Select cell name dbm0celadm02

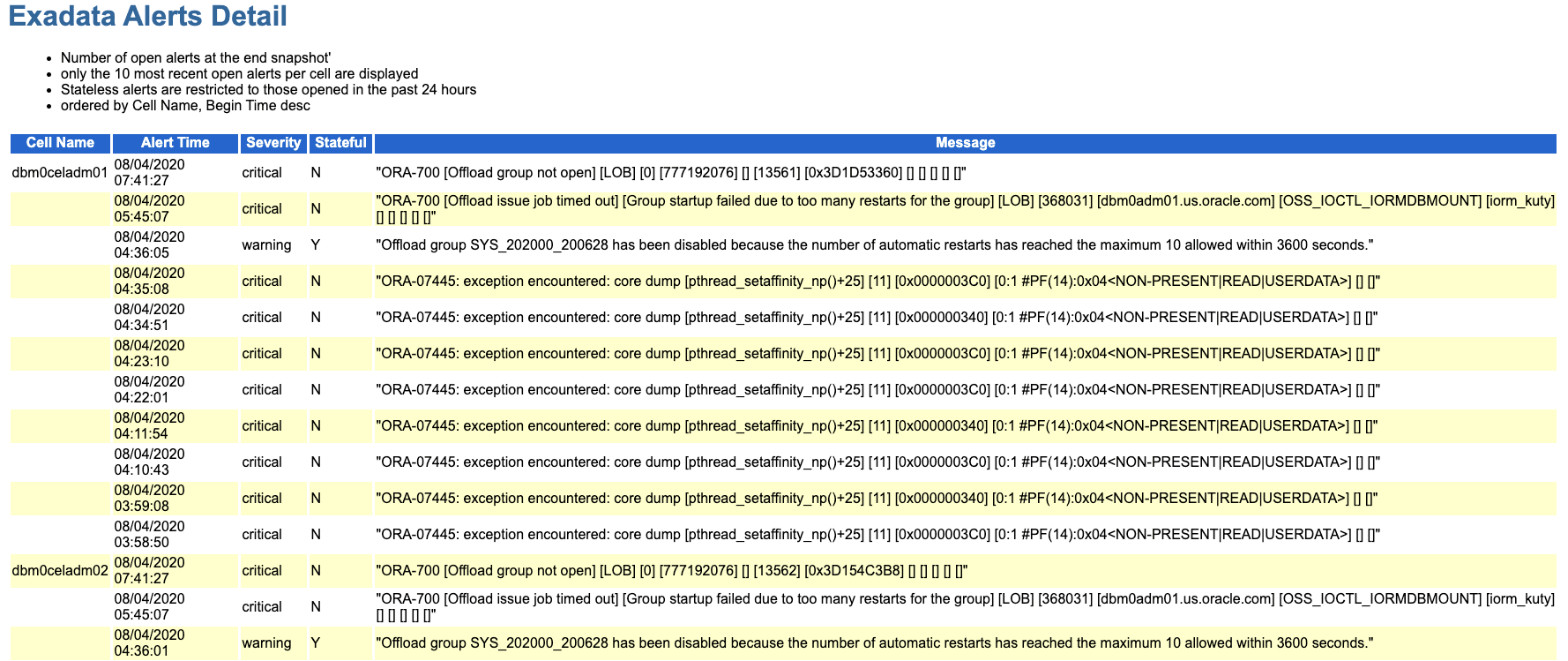60,571
